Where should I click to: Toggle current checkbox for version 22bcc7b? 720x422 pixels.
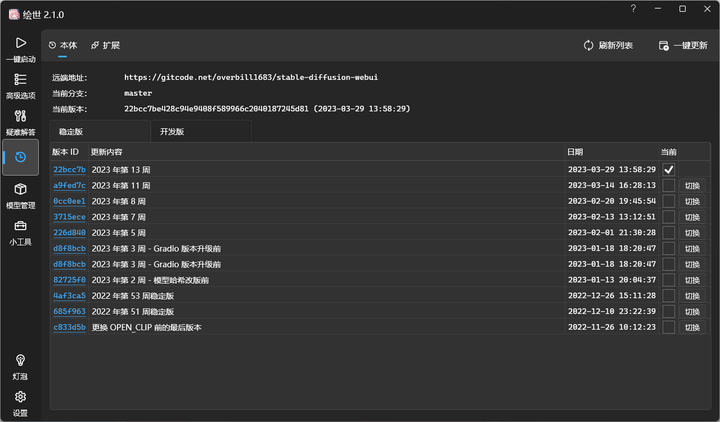tap(669, 170)
